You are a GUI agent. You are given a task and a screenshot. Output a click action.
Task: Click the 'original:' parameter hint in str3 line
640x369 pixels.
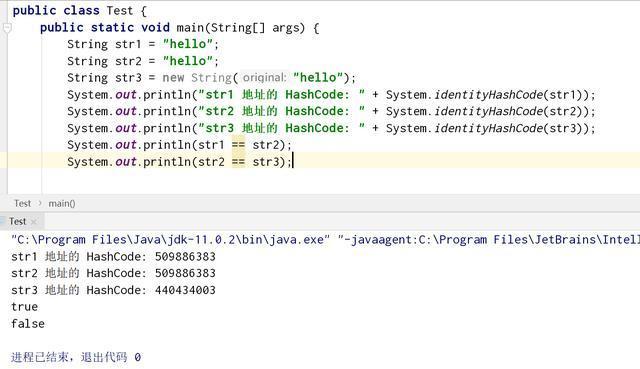click(264, 78)
